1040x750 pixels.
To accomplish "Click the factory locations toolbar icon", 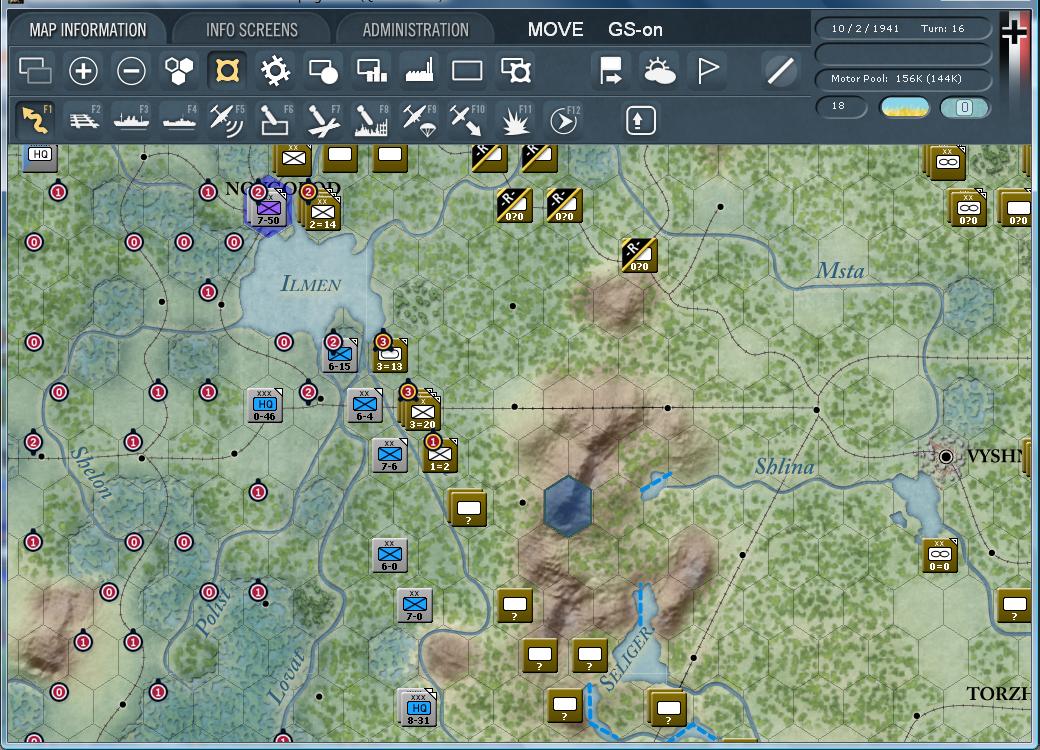I will (421, 70).
